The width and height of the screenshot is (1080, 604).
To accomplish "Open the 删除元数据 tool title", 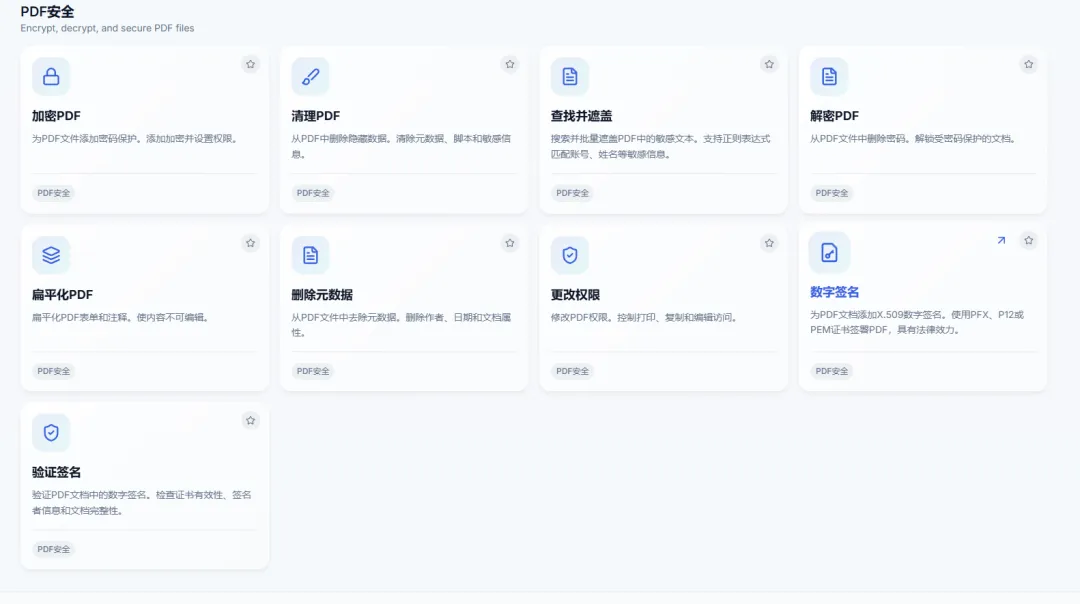I will click(x=322, y=295).
